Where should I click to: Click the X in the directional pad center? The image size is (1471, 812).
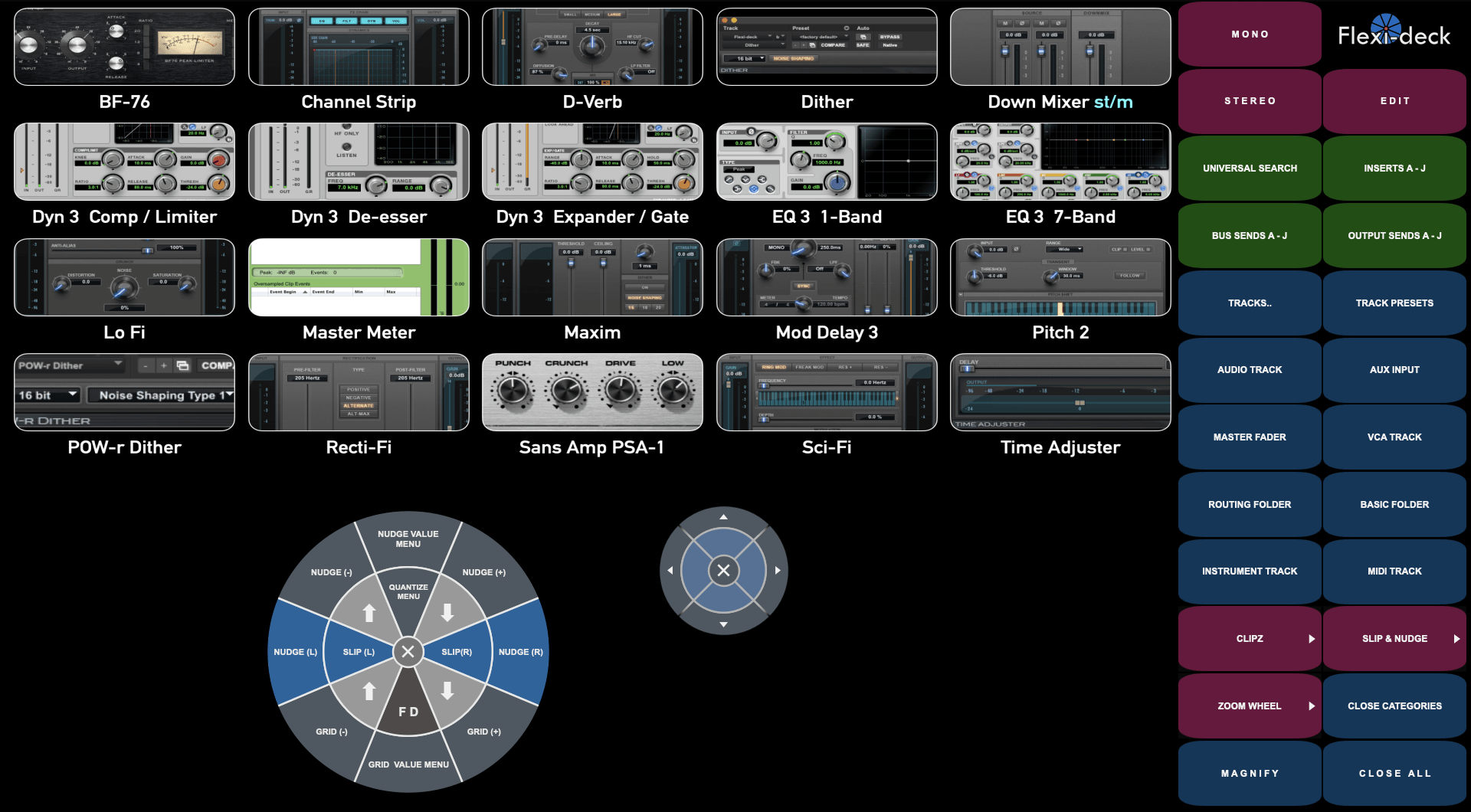coord(723,570)
